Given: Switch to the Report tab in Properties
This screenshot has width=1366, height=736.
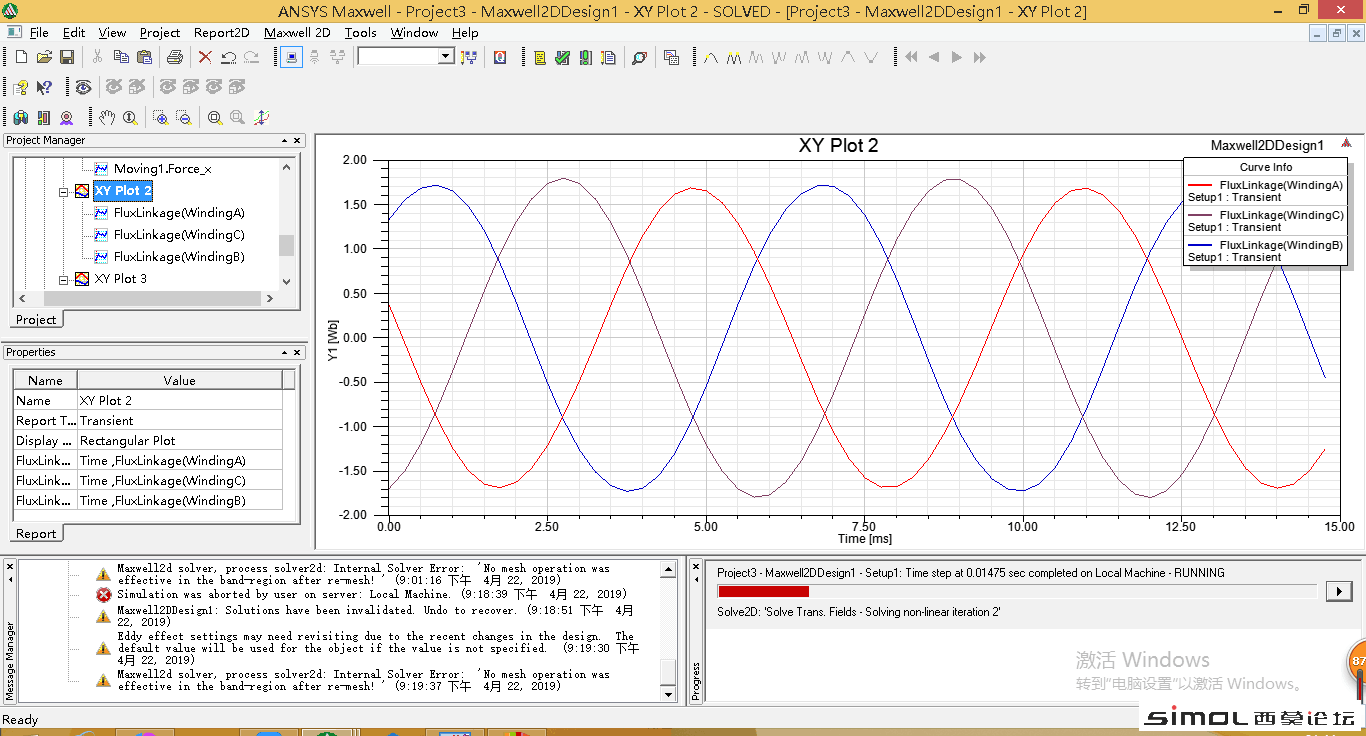Looking at the screenshot, I should (36, 533).
